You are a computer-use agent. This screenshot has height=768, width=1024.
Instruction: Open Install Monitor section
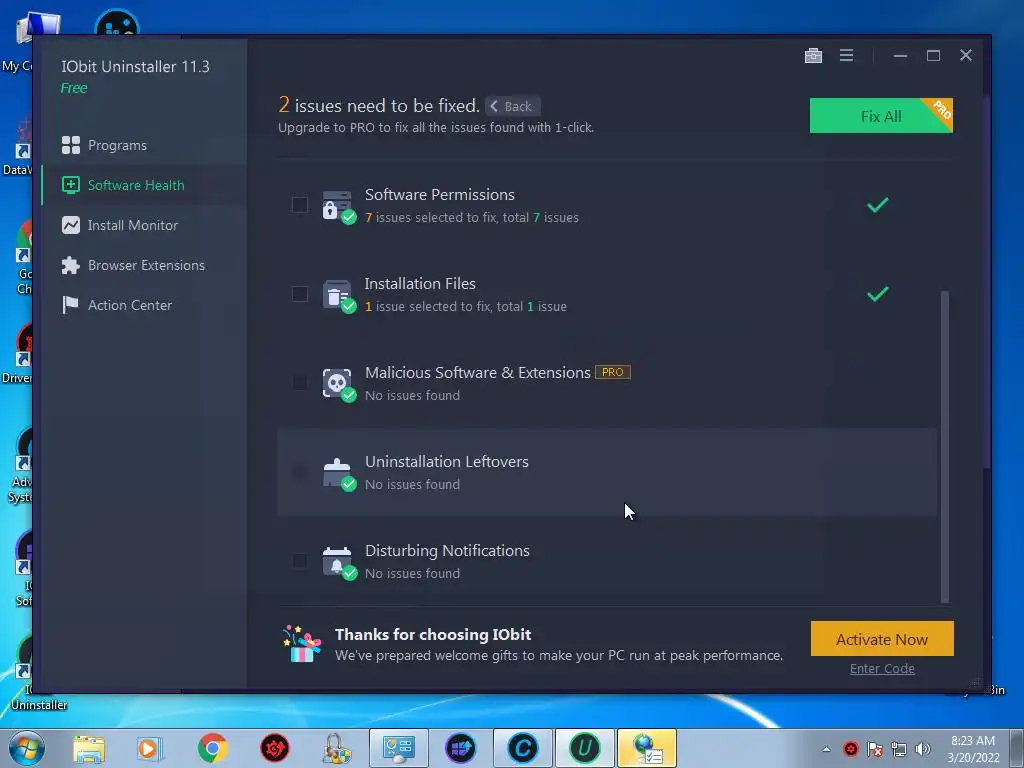pyautogui.click(x=144, y=225)
